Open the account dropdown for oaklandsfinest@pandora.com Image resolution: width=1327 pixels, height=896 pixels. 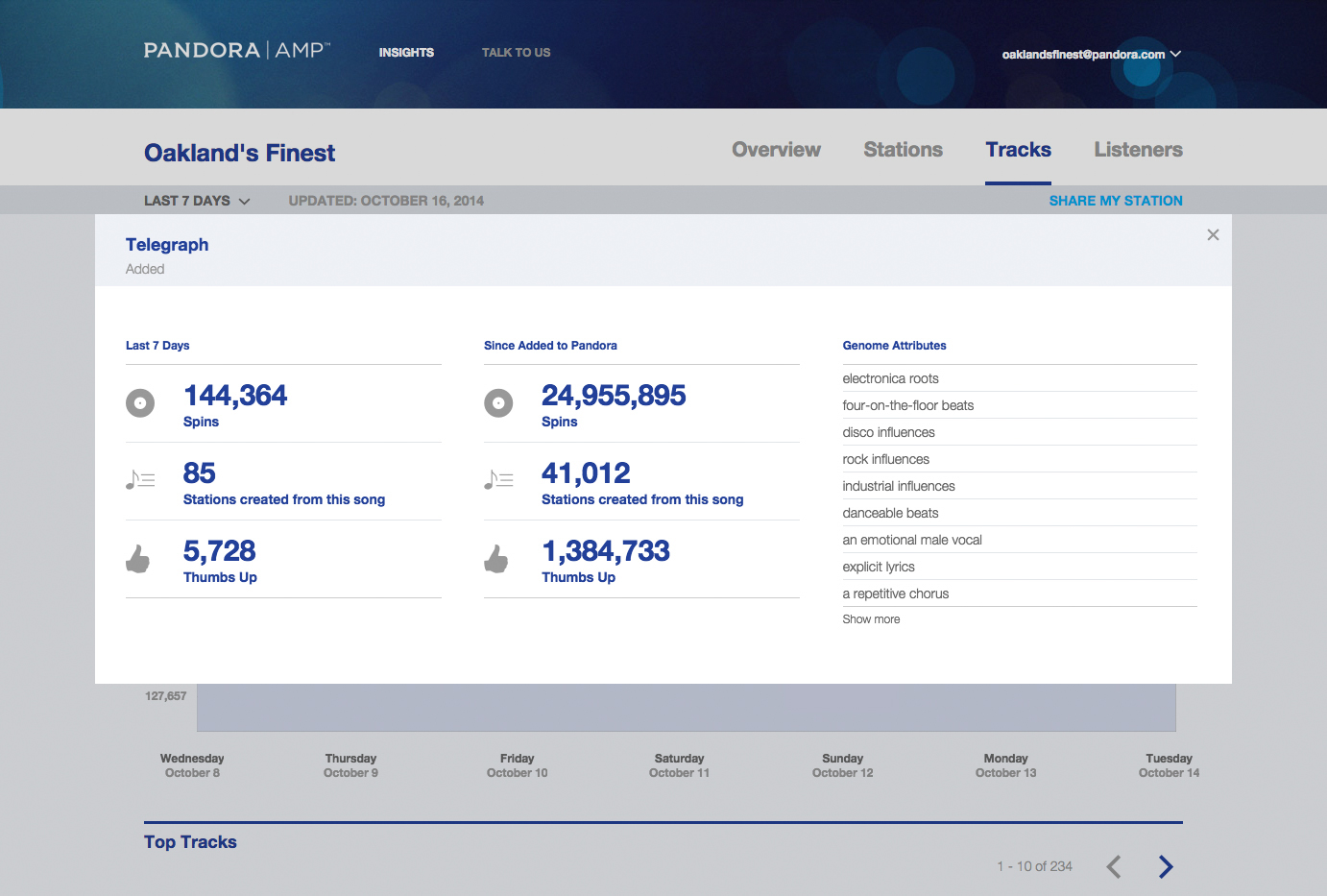click(x=1091, y=54)
